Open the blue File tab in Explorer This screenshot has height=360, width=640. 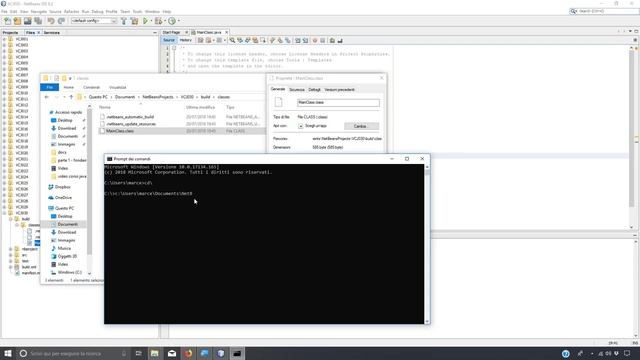[49, 87]
